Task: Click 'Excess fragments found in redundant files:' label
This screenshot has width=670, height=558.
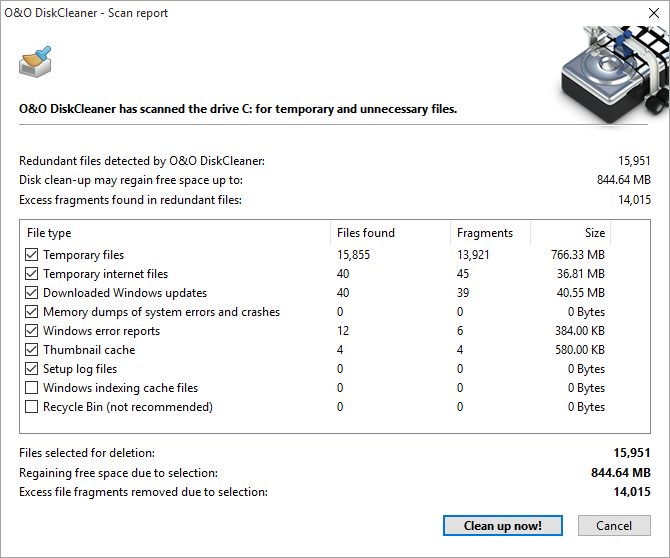Action: pos(130,200)
